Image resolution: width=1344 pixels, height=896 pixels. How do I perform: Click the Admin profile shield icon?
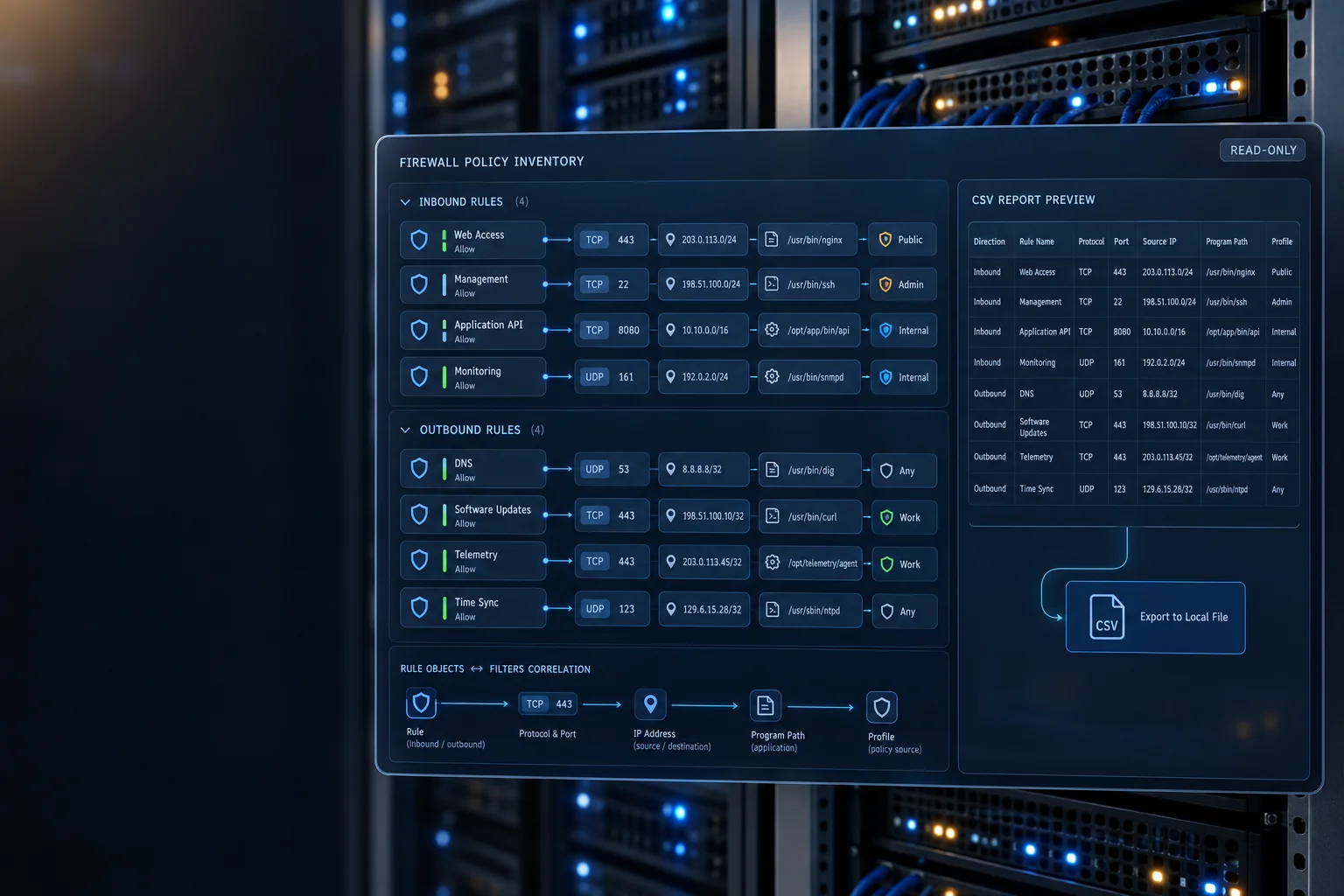pos(885,284)
